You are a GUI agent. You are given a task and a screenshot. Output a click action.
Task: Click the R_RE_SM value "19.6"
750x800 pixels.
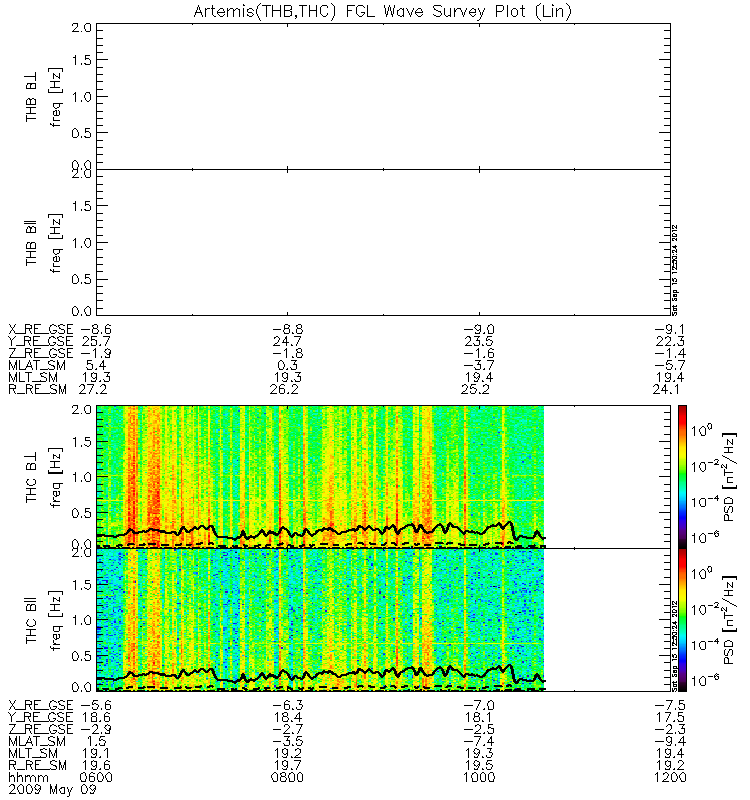click(96, 765)
